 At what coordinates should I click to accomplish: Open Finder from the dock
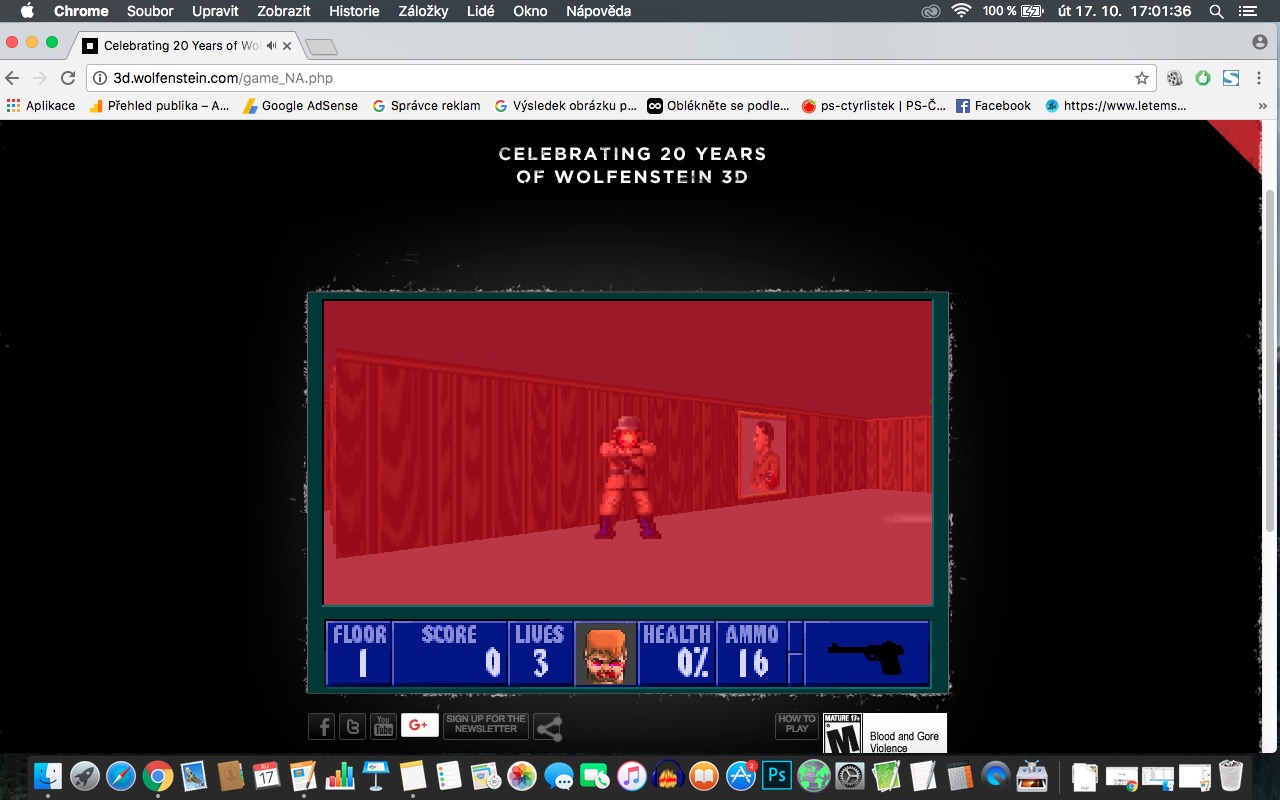click(47, 776)
